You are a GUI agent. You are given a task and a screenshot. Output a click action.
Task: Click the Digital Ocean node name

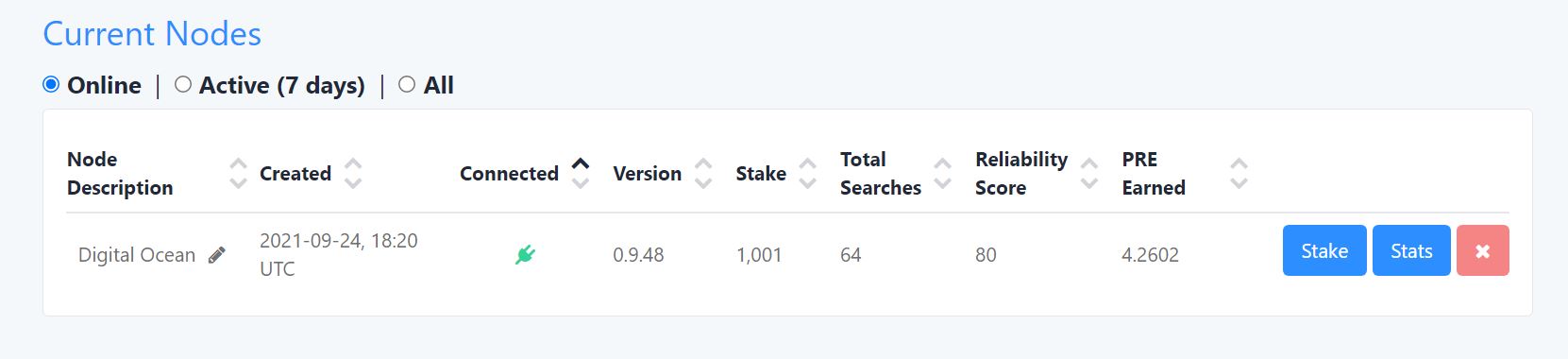(x=137, y=255)
